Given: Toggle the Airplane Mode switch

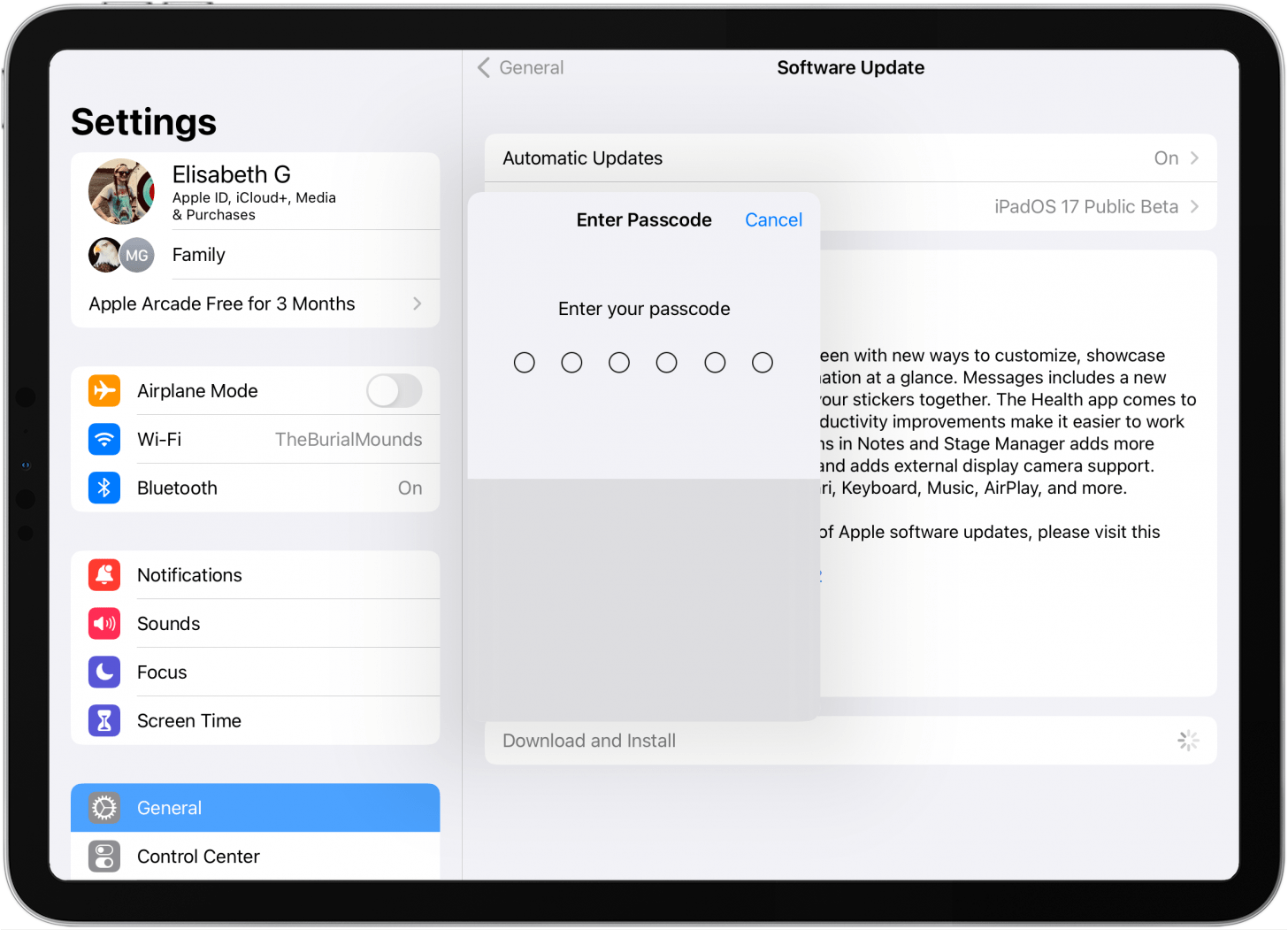Looking at the screenshot, I should pos(394,390).
